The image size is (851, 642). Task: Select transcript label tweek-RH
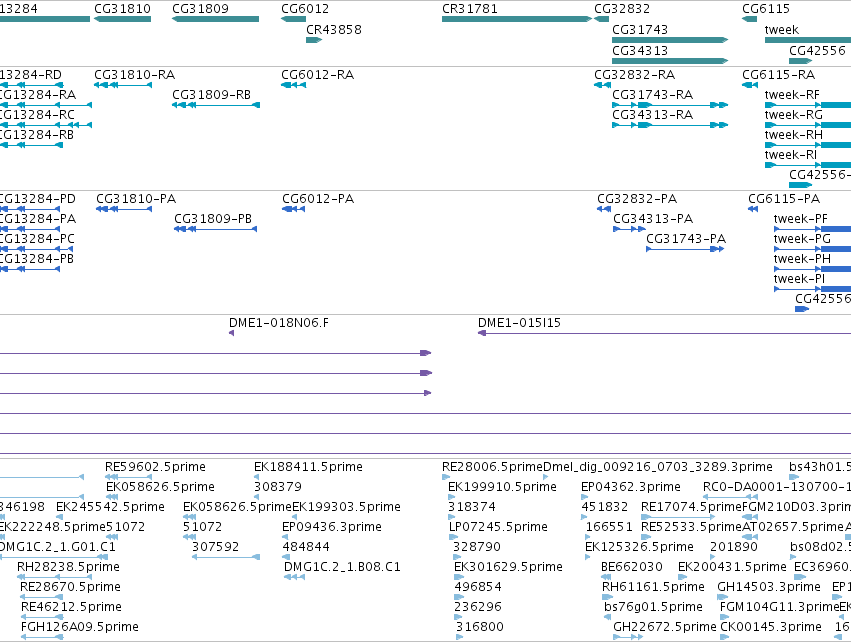coord(793,135)
